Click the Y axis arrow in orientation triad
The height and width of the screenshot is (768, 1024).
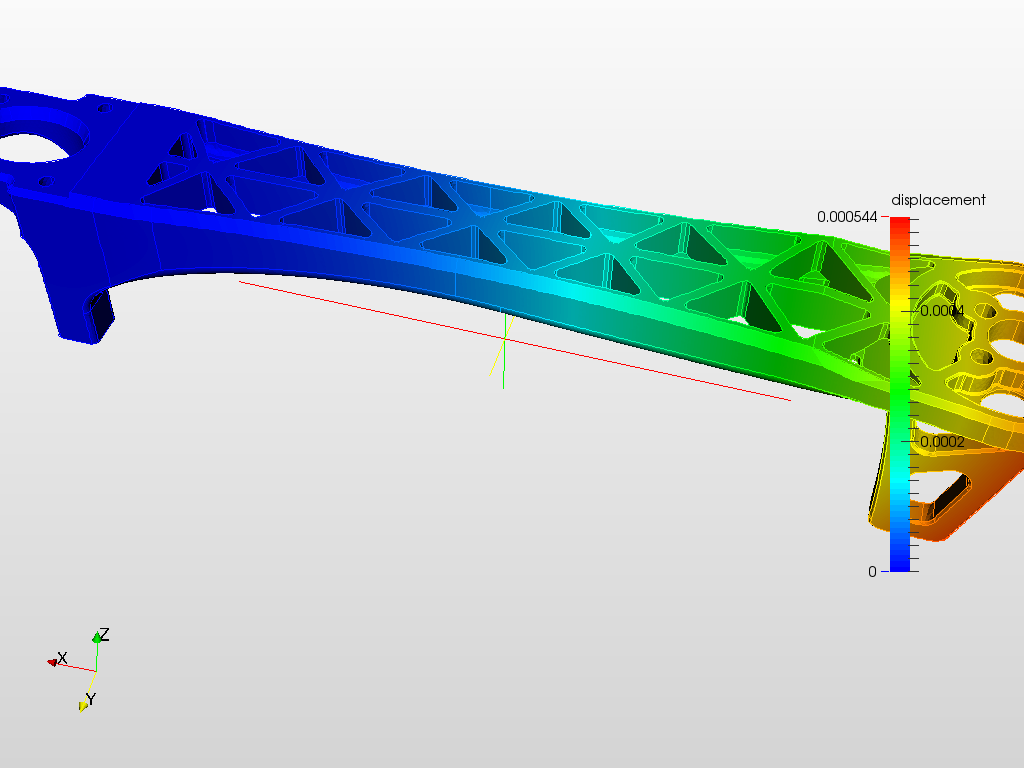coord(83,706)
